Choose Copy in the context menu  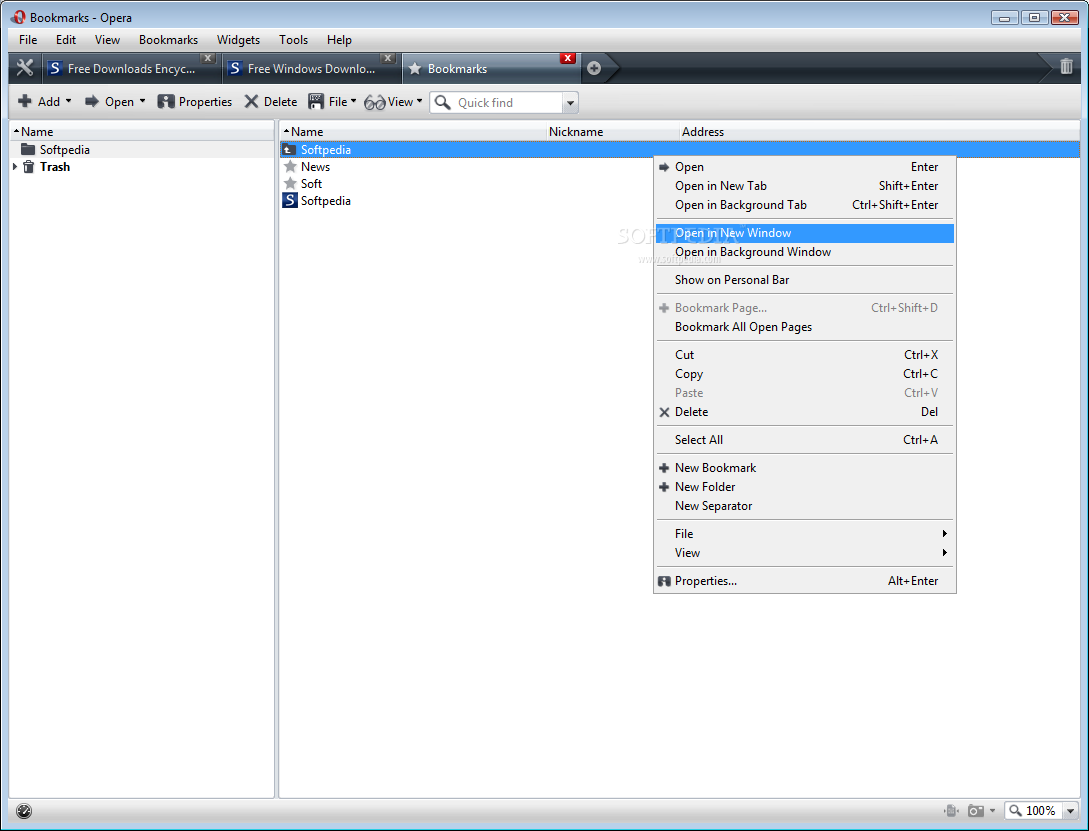click(805, 373)
